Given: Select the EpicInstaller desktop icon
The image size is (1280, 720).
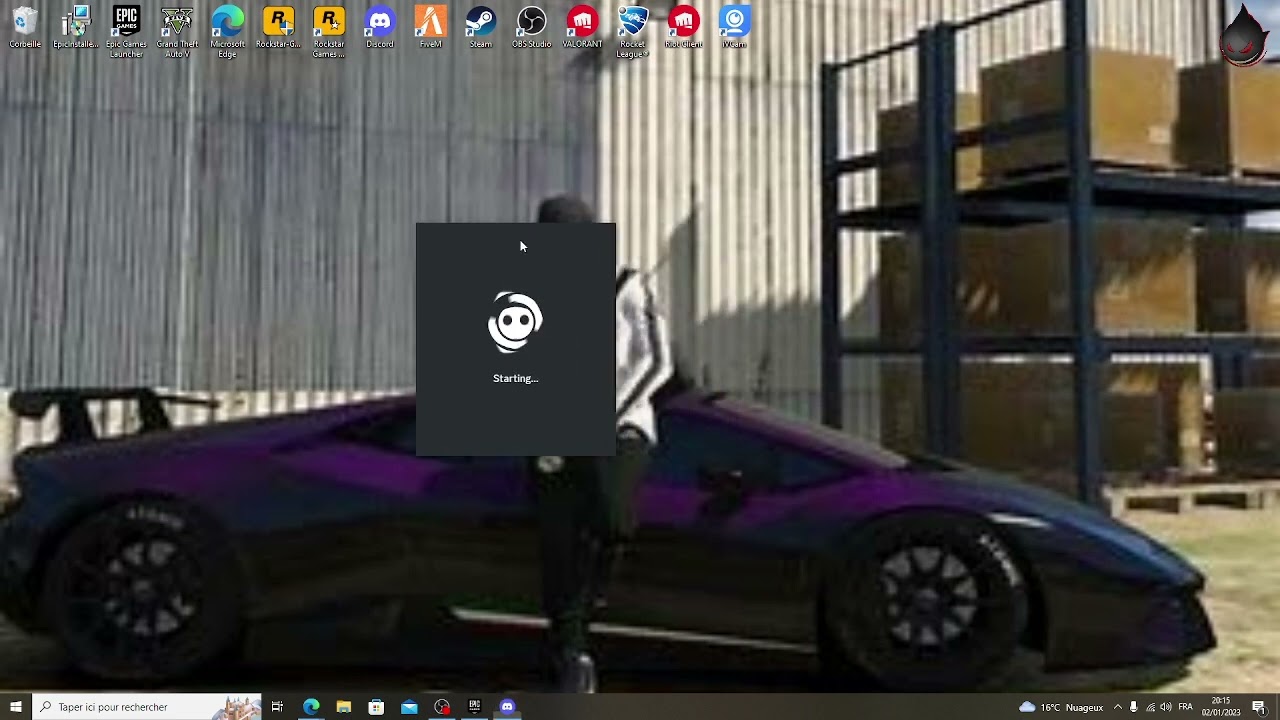Looking at the screenshot, I should pyautogui.click(x=76, y=28).
